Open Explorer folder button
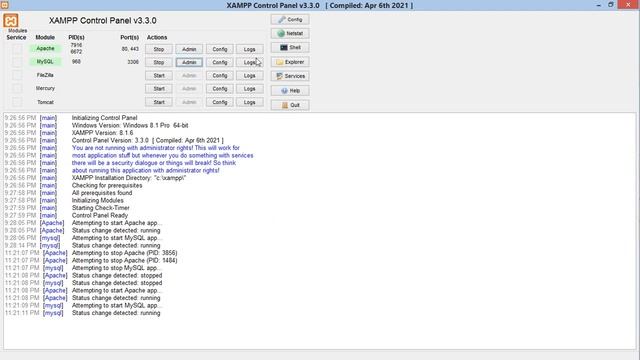Image resolution: width=640 pixels, height=360 pixels. [290, 62]
